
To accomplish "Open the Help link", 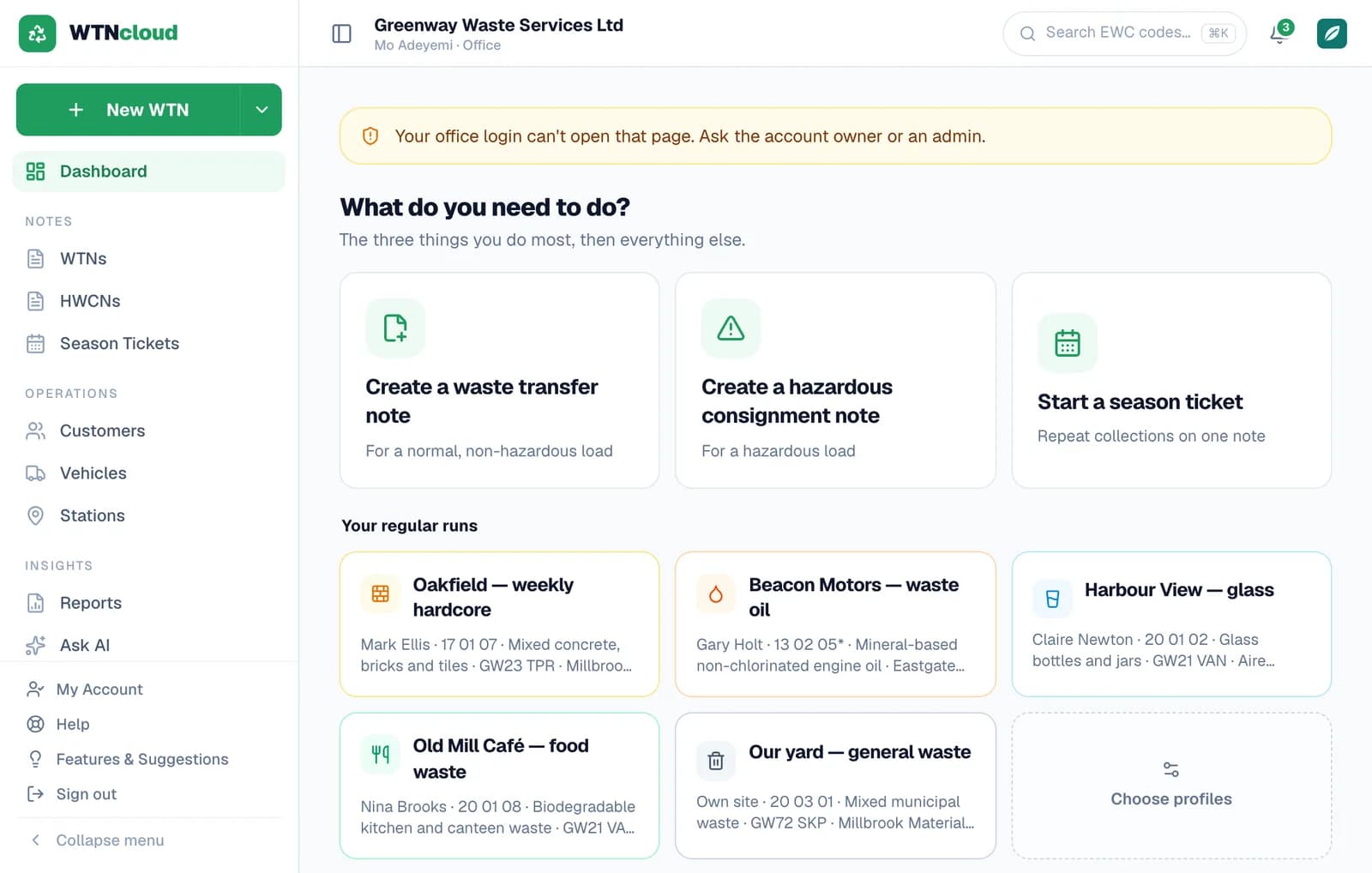I will click(x=149, y=725).
